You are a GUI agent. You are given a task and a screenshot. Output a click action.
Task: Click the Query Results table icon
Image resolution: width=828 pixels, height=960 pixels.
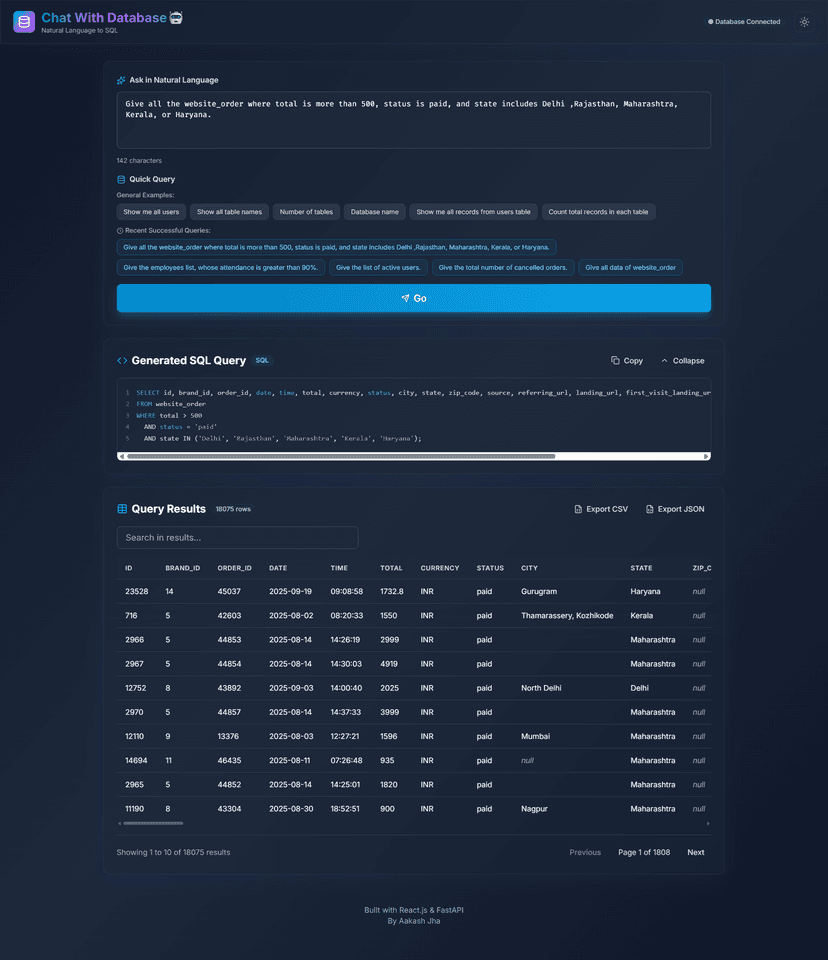pos(123,508)
